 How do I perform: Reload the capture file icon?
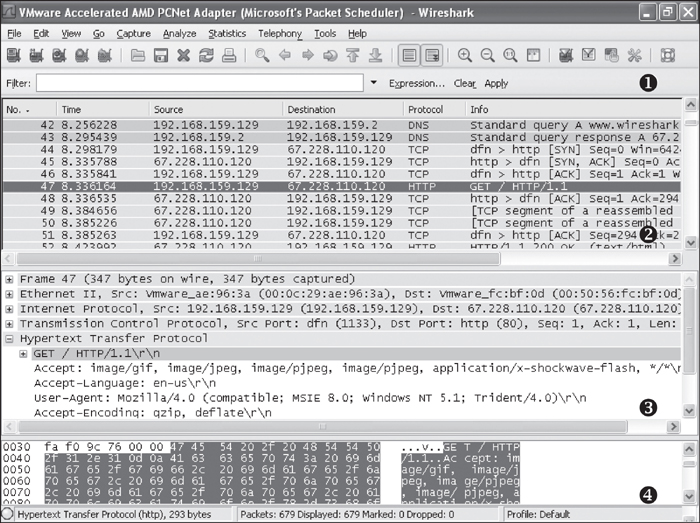point(206,56)
